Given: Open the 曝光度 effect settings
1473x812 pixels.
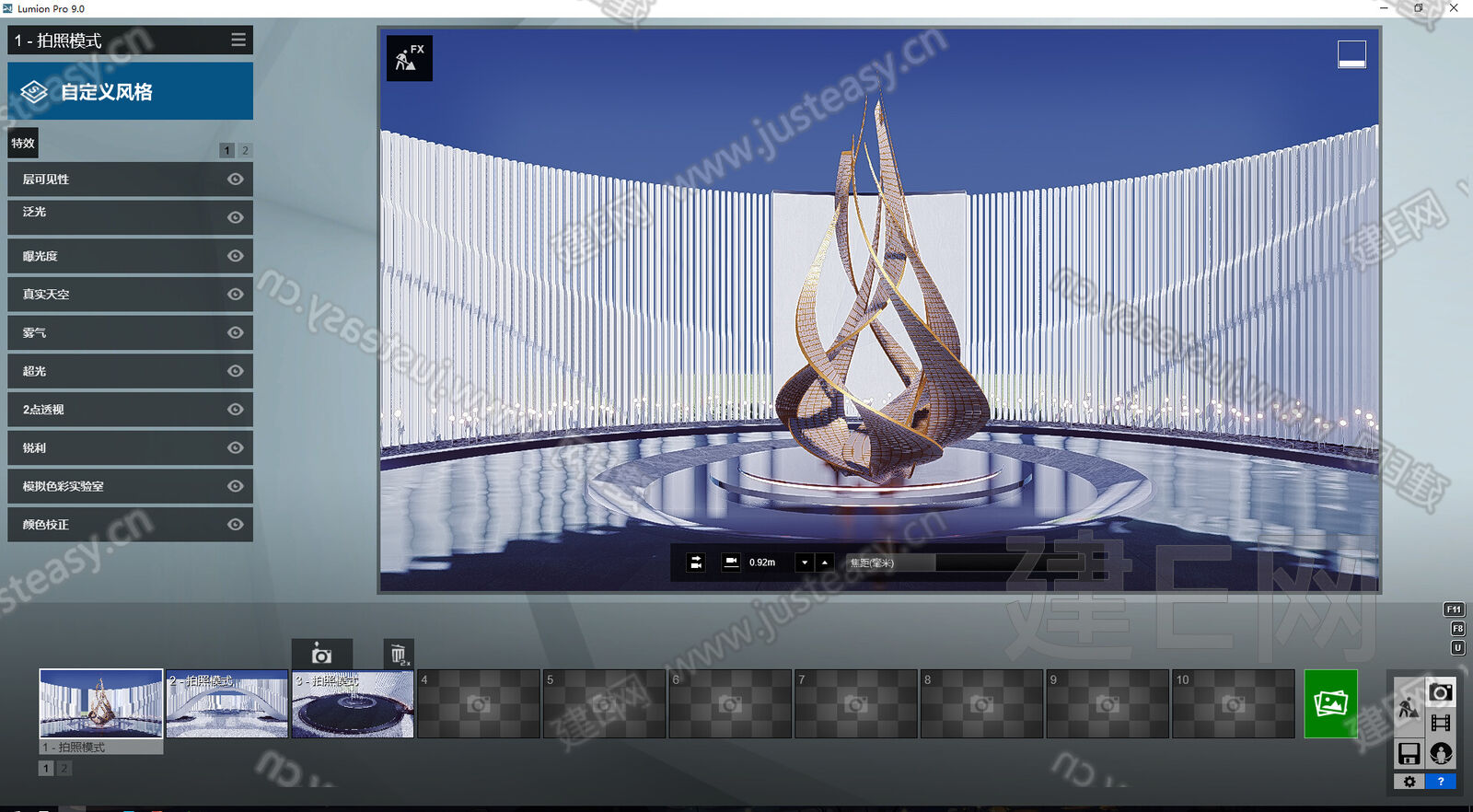Looking at the screenshot, I should coord(130,256).
